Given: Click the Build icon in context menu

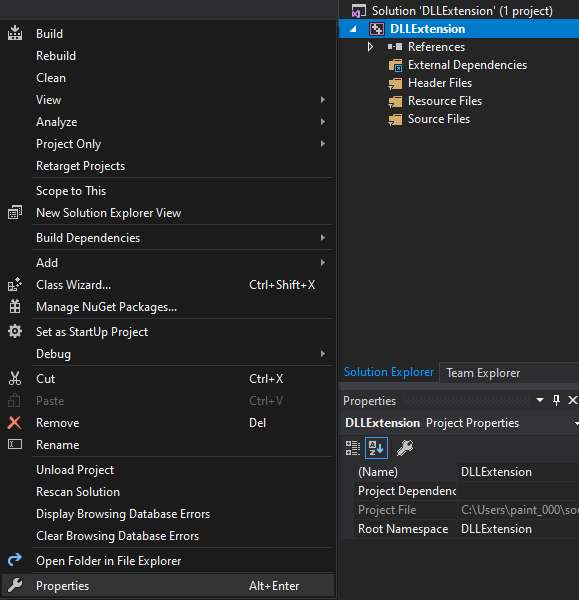Looking at the screenshot, I should (15, 33).
